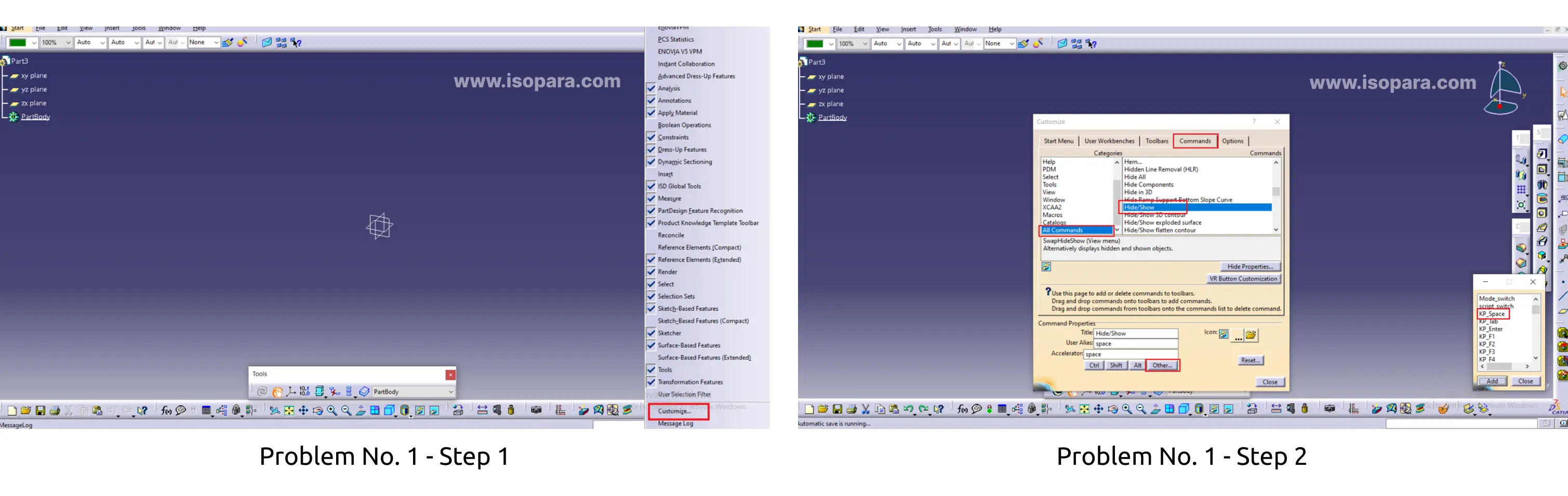
Task: Click the Measure Between icon in Step 1 toolbar
Action: [x=482, y=410]
